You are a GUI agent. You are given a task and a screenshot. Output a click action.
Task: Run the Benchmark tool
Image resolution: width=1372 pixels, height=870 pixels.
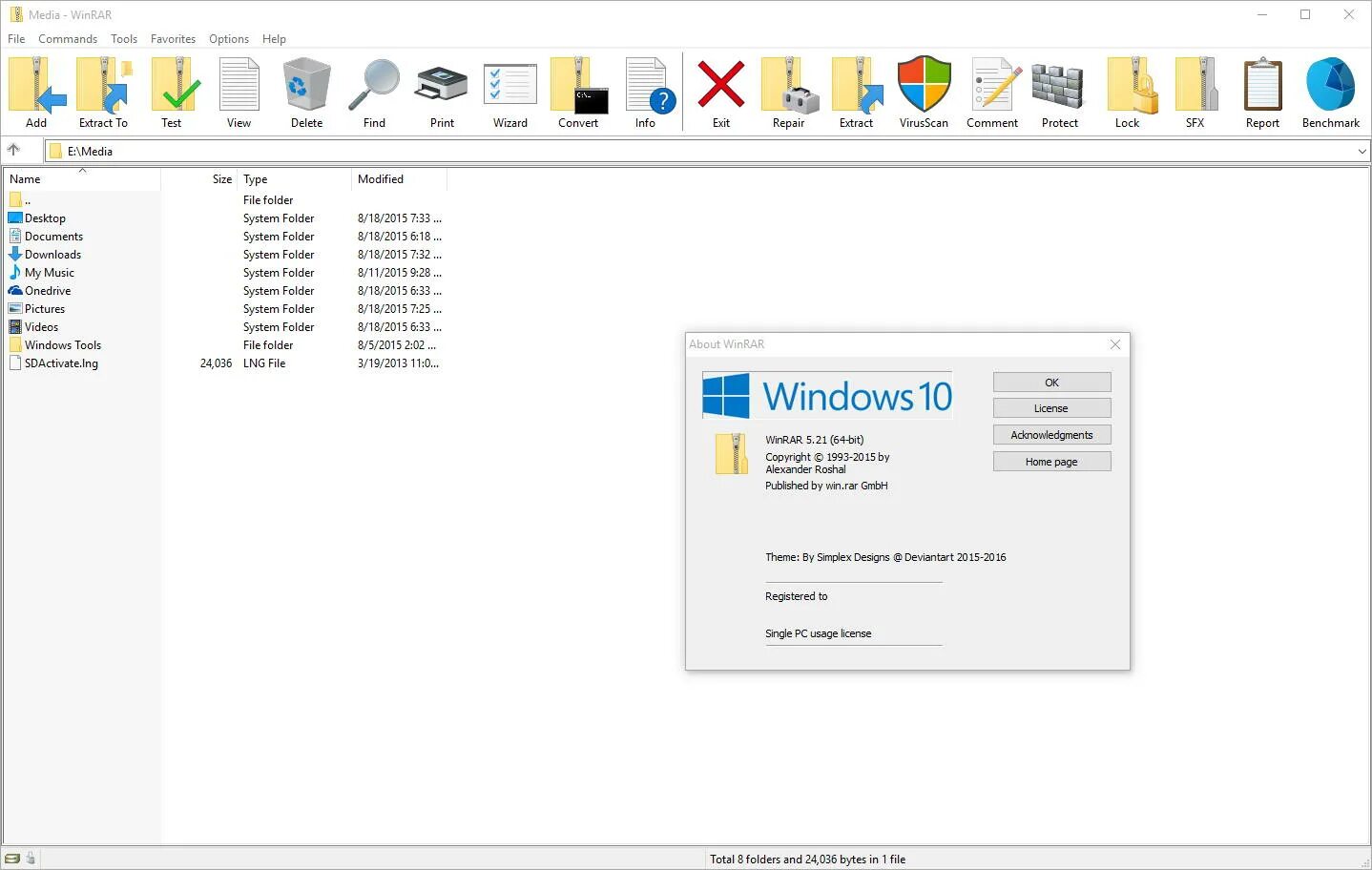click(1331, 93)
